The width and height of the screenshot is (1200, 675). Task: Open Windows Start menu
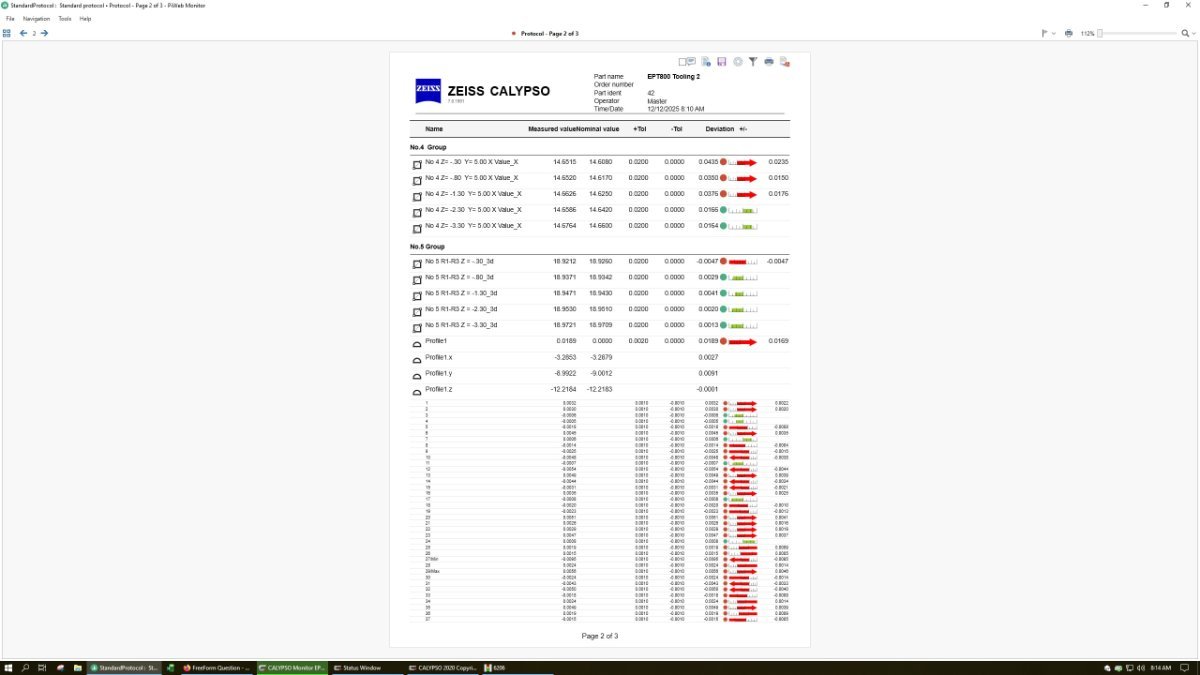tap(8, 667)
